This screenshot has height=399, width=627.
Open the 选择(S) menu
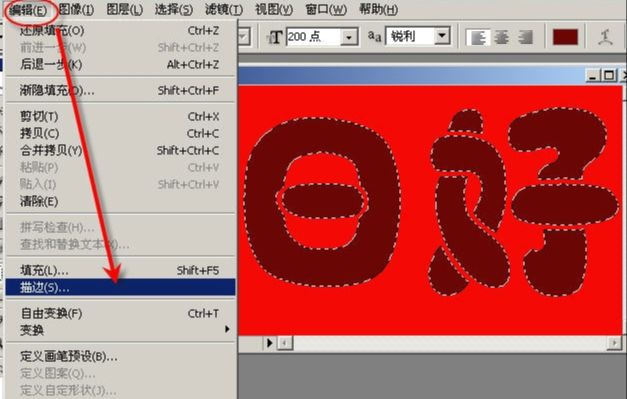(174, 10)
